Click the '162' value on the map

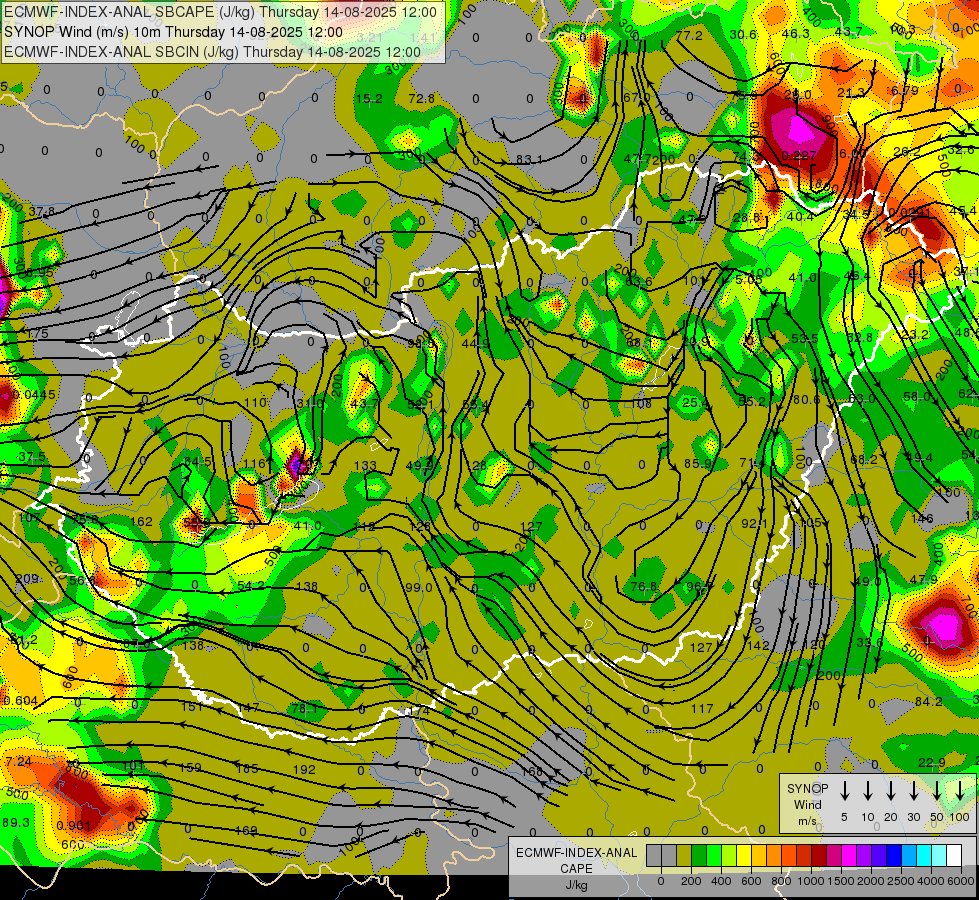click(x=142, y=522)
